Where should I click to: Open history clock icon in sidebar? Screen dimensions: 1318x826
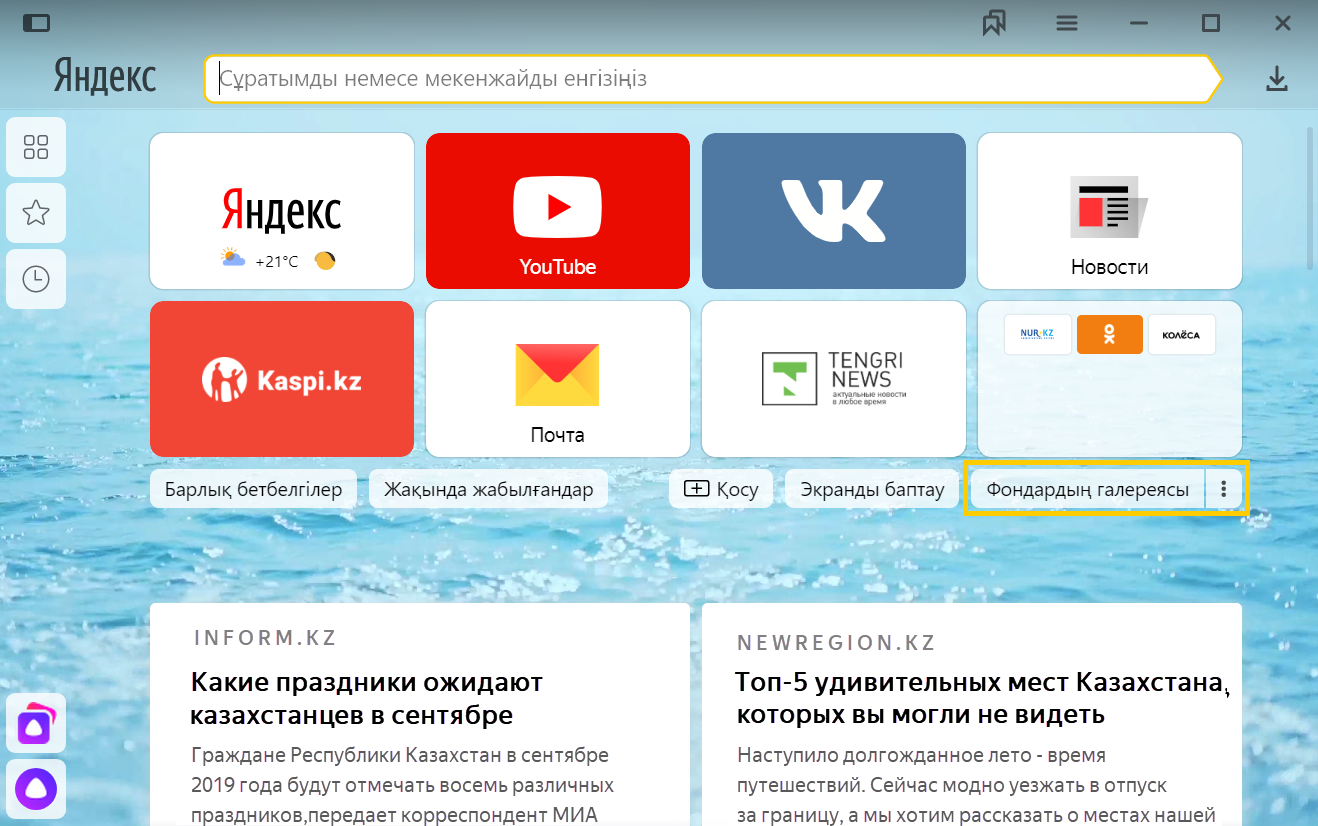click(x=36, y=279)
